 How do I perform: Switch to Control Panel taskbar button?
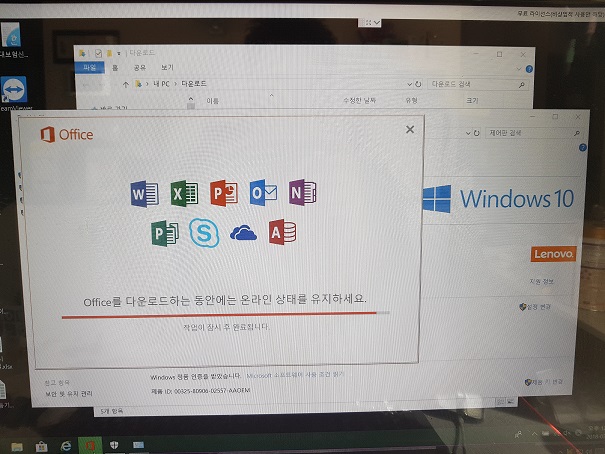(138, 445)
